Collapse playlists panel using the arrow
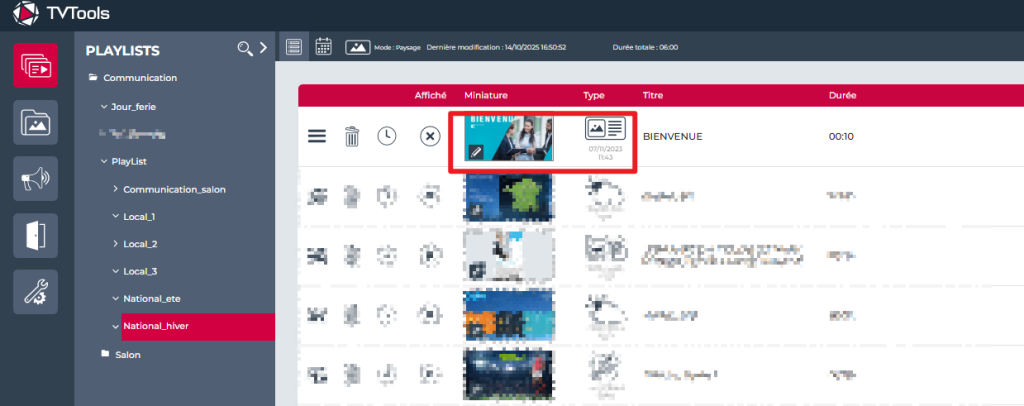This screenshot has height=406, width=1024. (263, 48)
